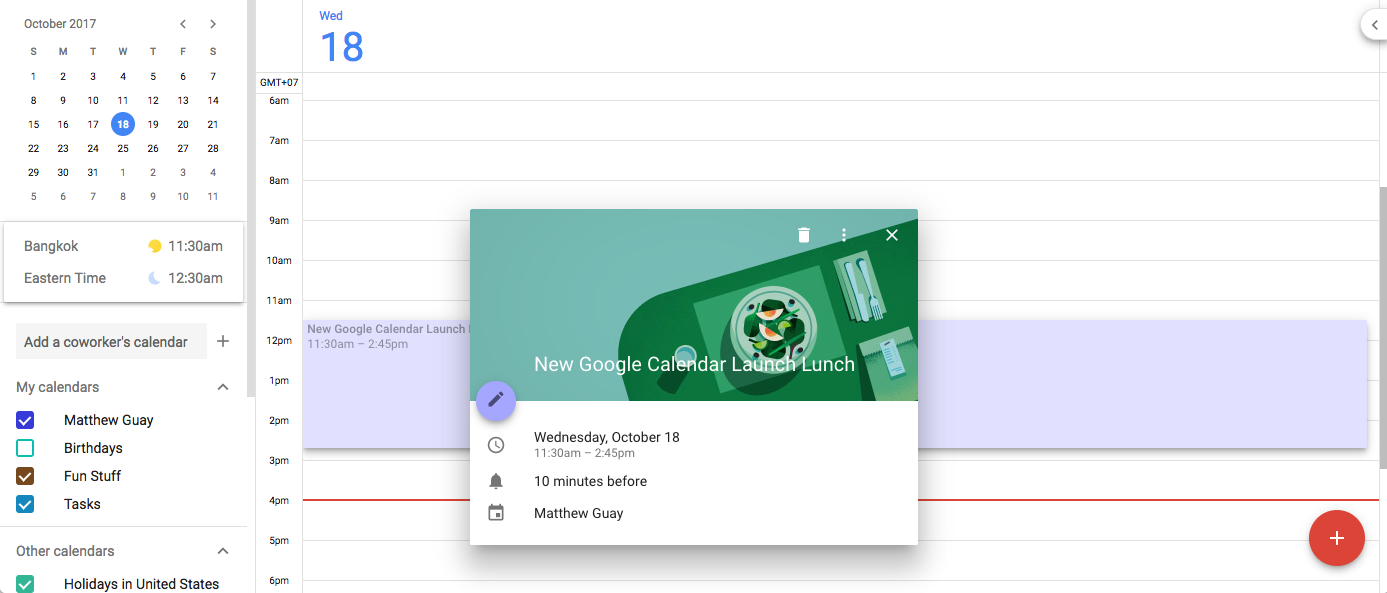Open the event options three-dot menu
This screenshot has width=1387, height=593.
844,235
